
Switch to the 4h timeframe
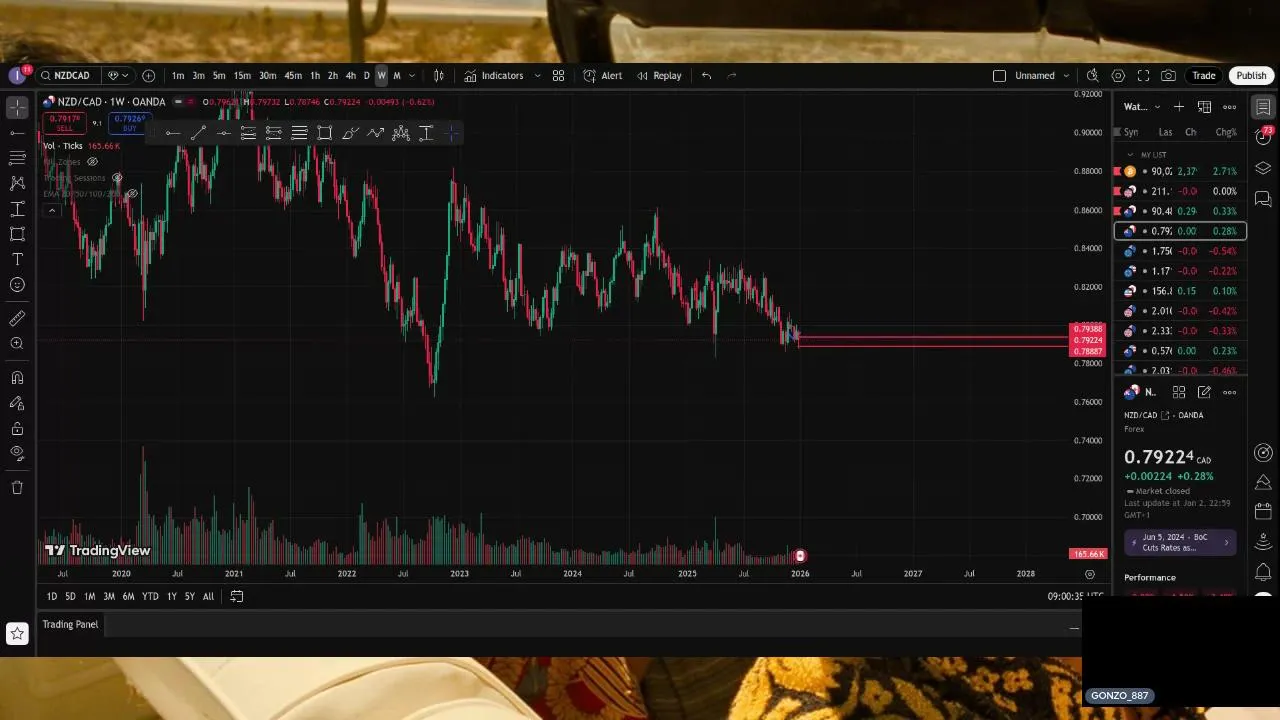pyautogui.click(x=350, y=75)
